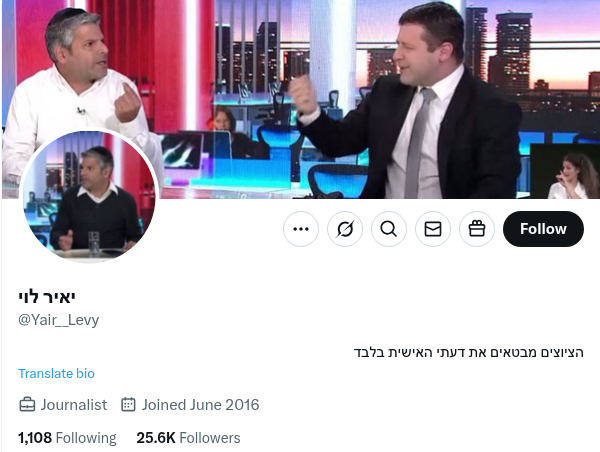Click the Joined June 2016 text
The width and height of the screenshot is (600, 452).
201,405
